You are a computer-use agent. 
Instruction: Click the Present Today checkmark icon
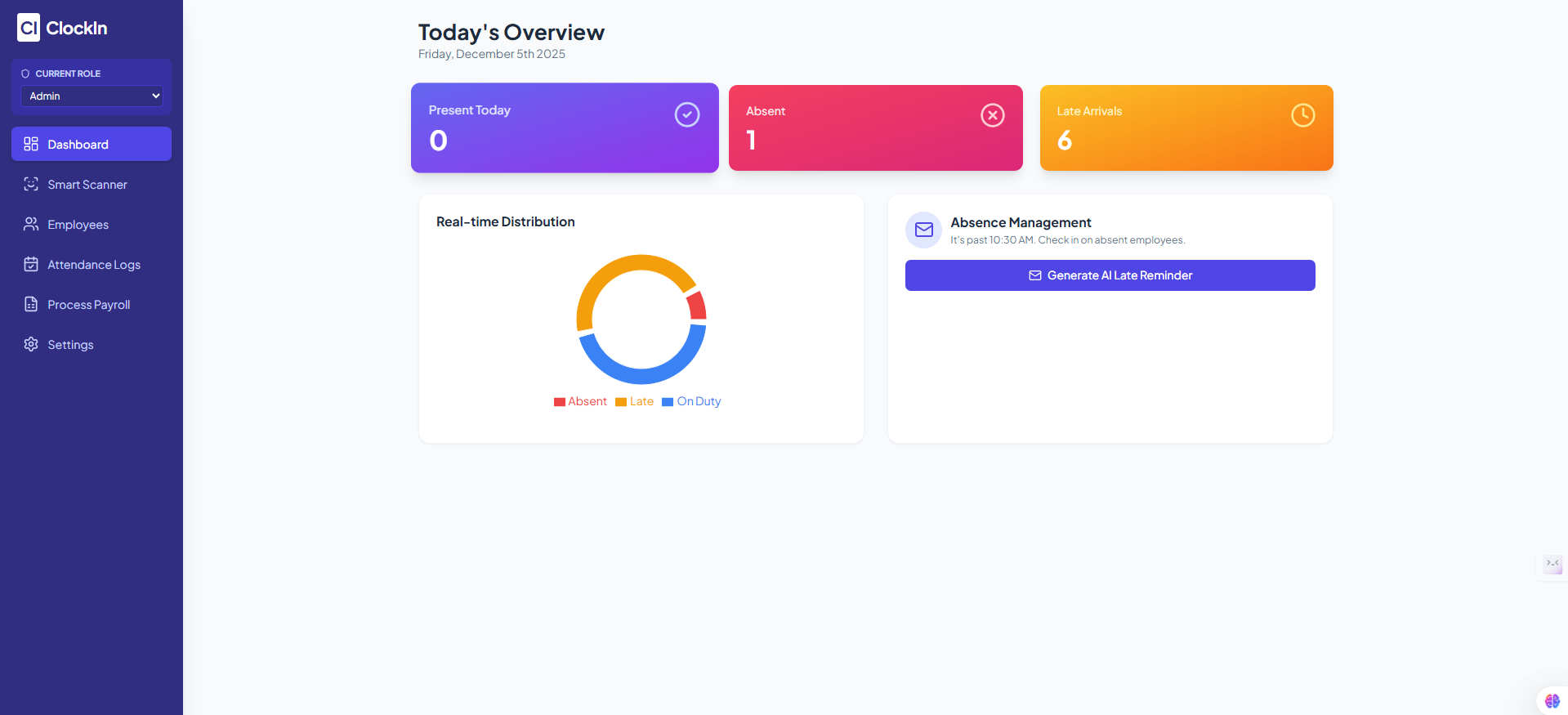[x=686, y=115]
